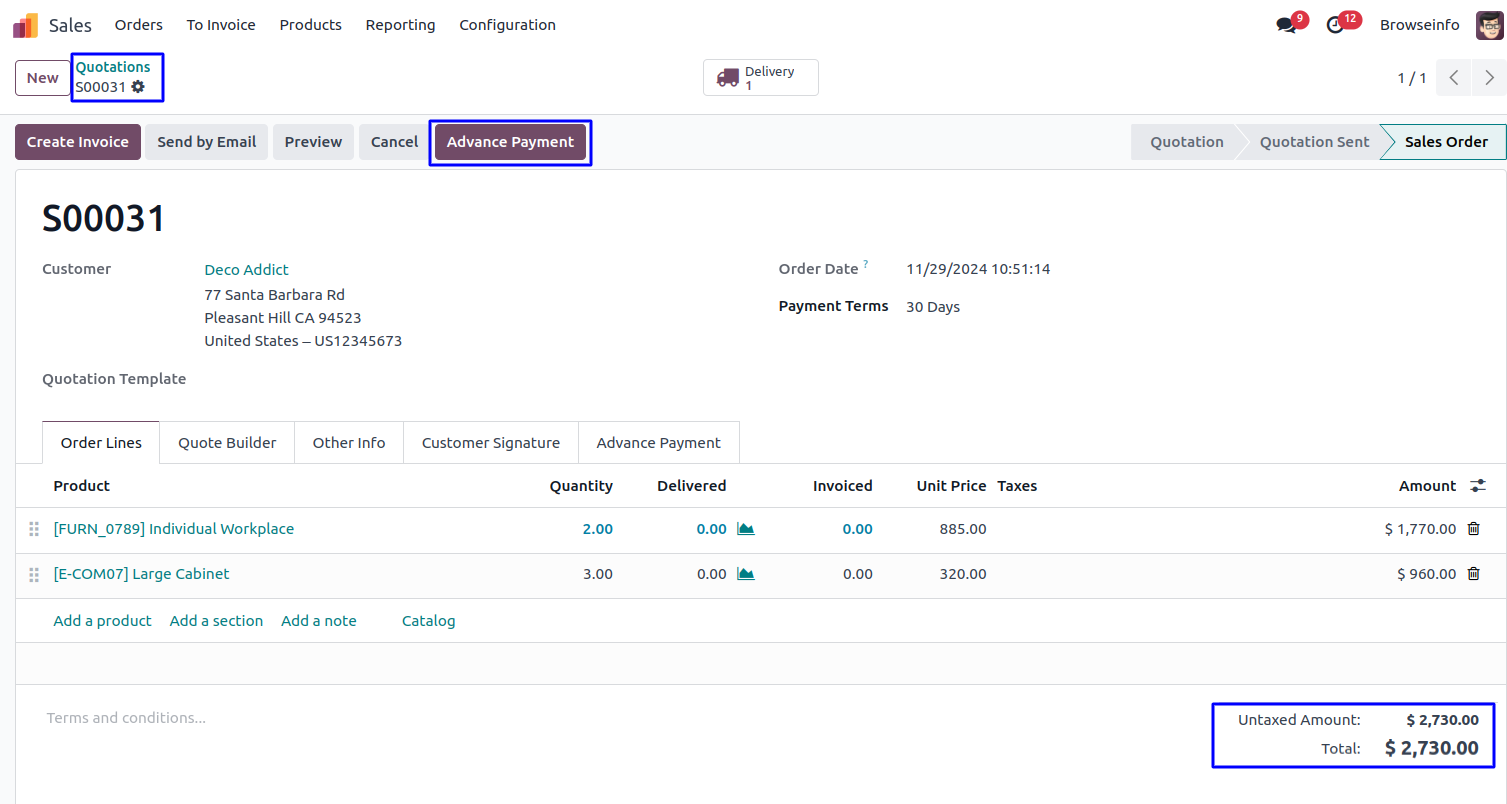Go to next record arrow
Image resolution: width=1507 pixels, height=804 pixels.
(x=1488, y=78)
